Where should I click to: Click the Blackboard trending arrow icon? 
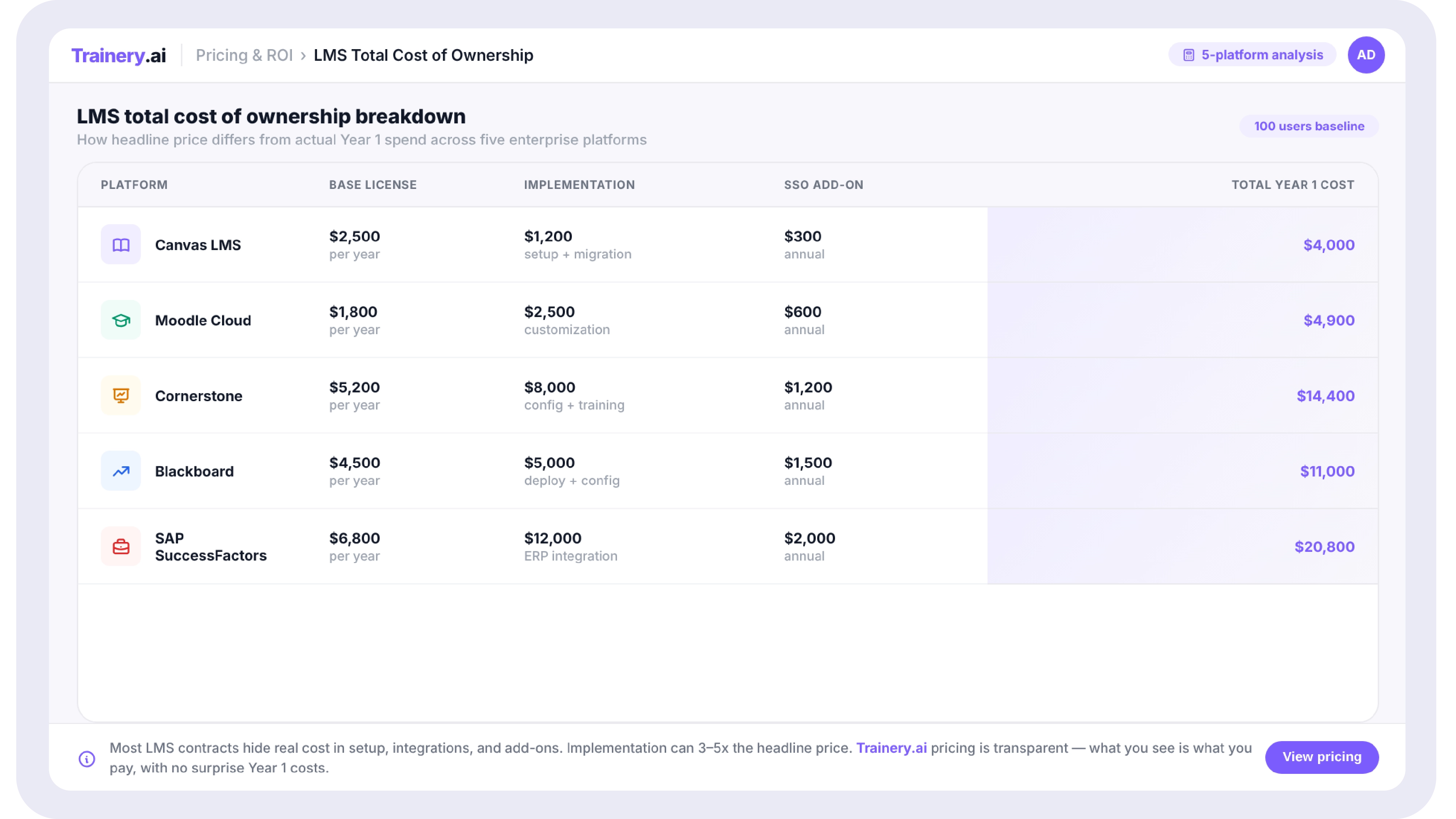(121, 471)
